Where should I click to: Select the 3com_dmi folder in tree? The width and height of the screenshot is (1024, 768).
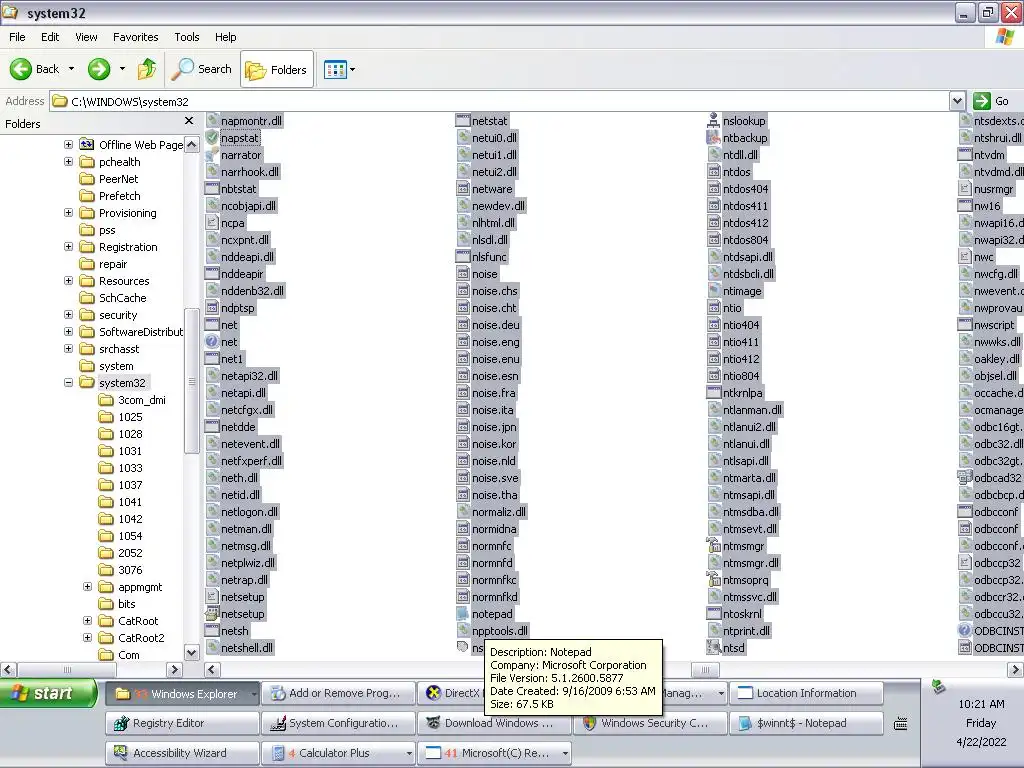[x=142, y=400]
